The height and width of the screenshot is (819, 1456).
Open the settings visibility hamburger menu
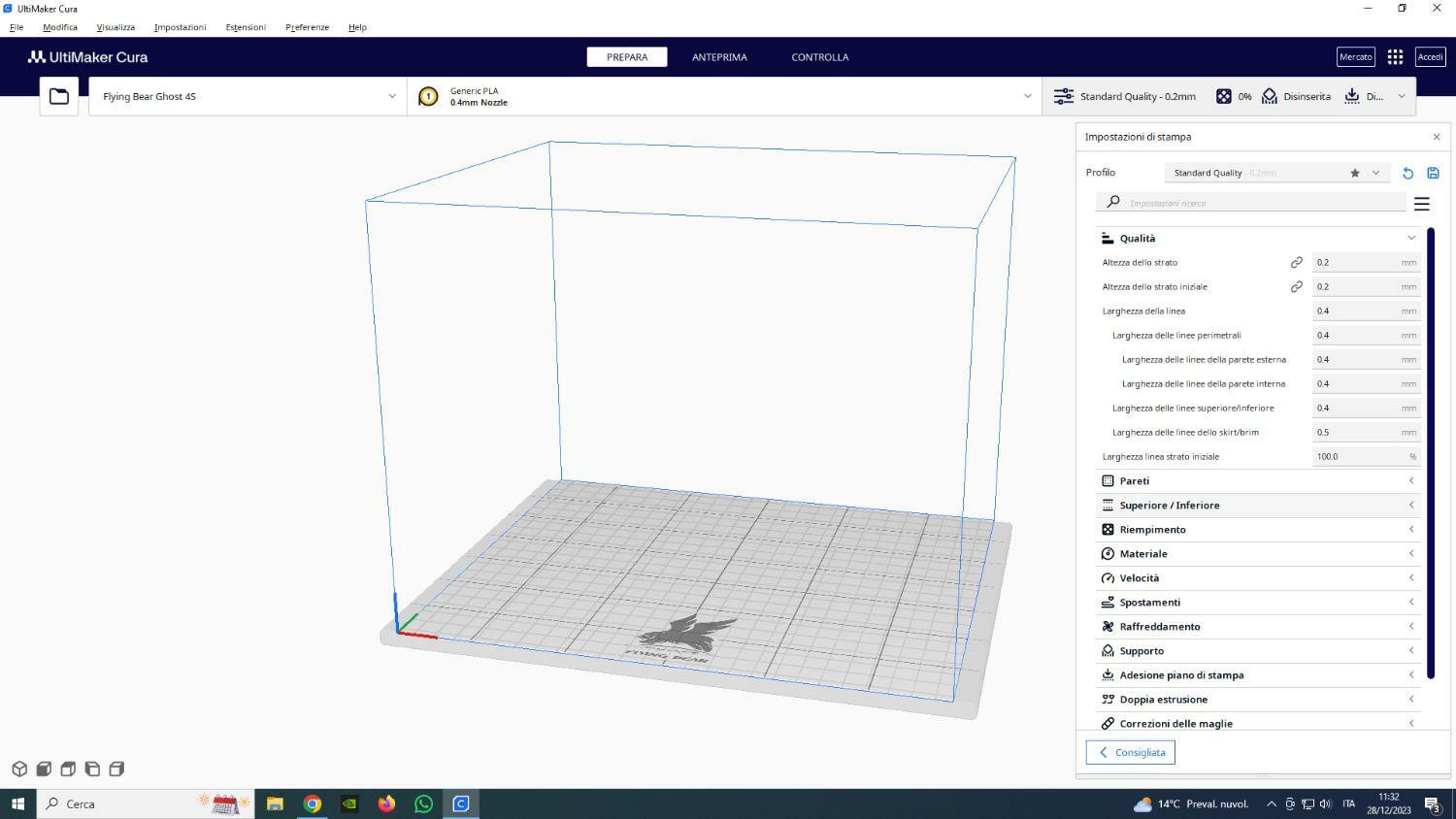(x=1421, y=204)
